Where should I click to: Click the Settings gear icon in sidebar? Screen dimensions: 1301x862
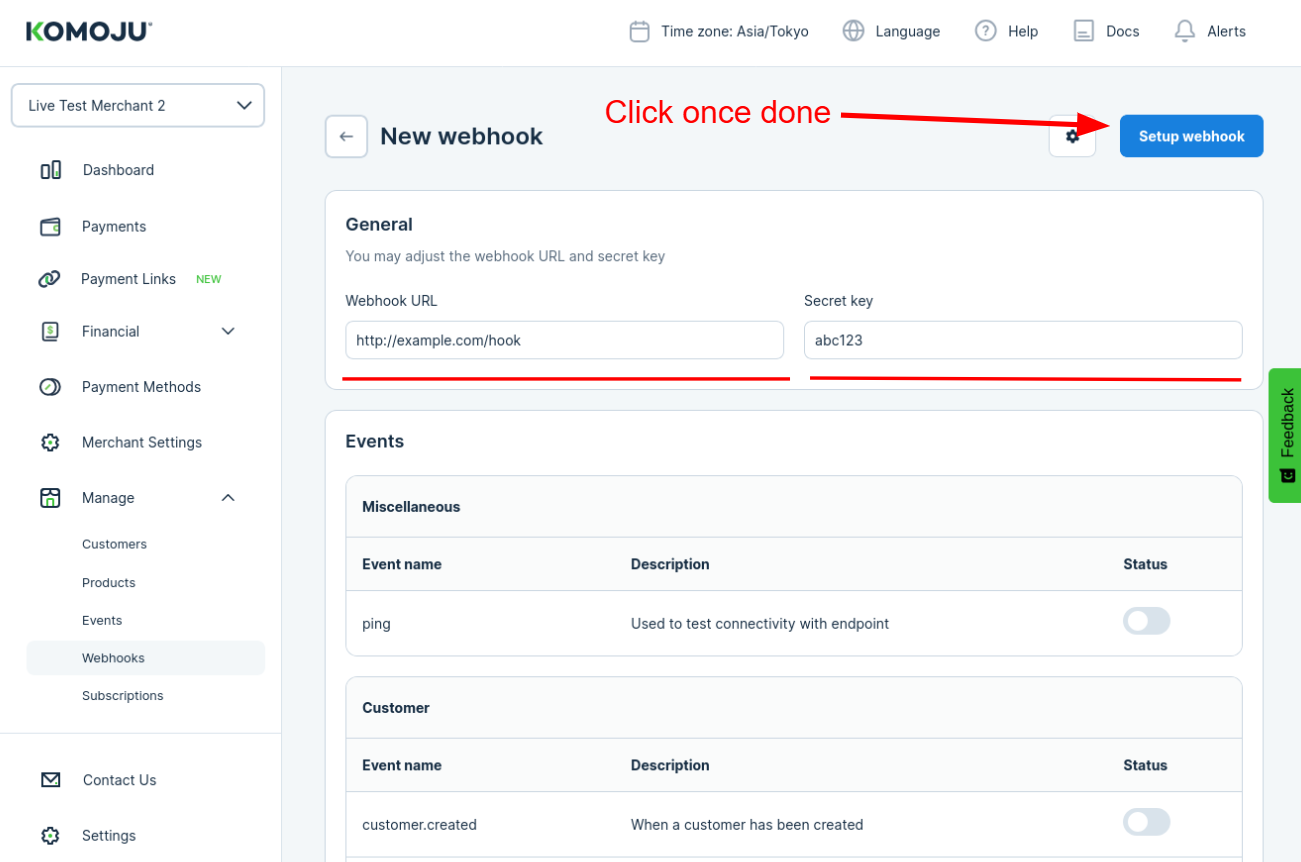click(x=50, y=835)
